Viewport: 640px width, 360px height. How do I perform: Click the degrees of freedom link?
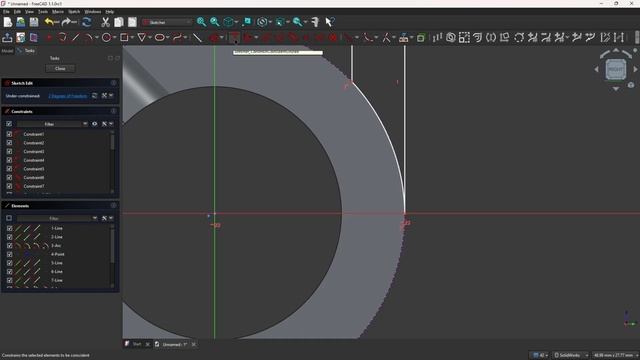(68, 96)
